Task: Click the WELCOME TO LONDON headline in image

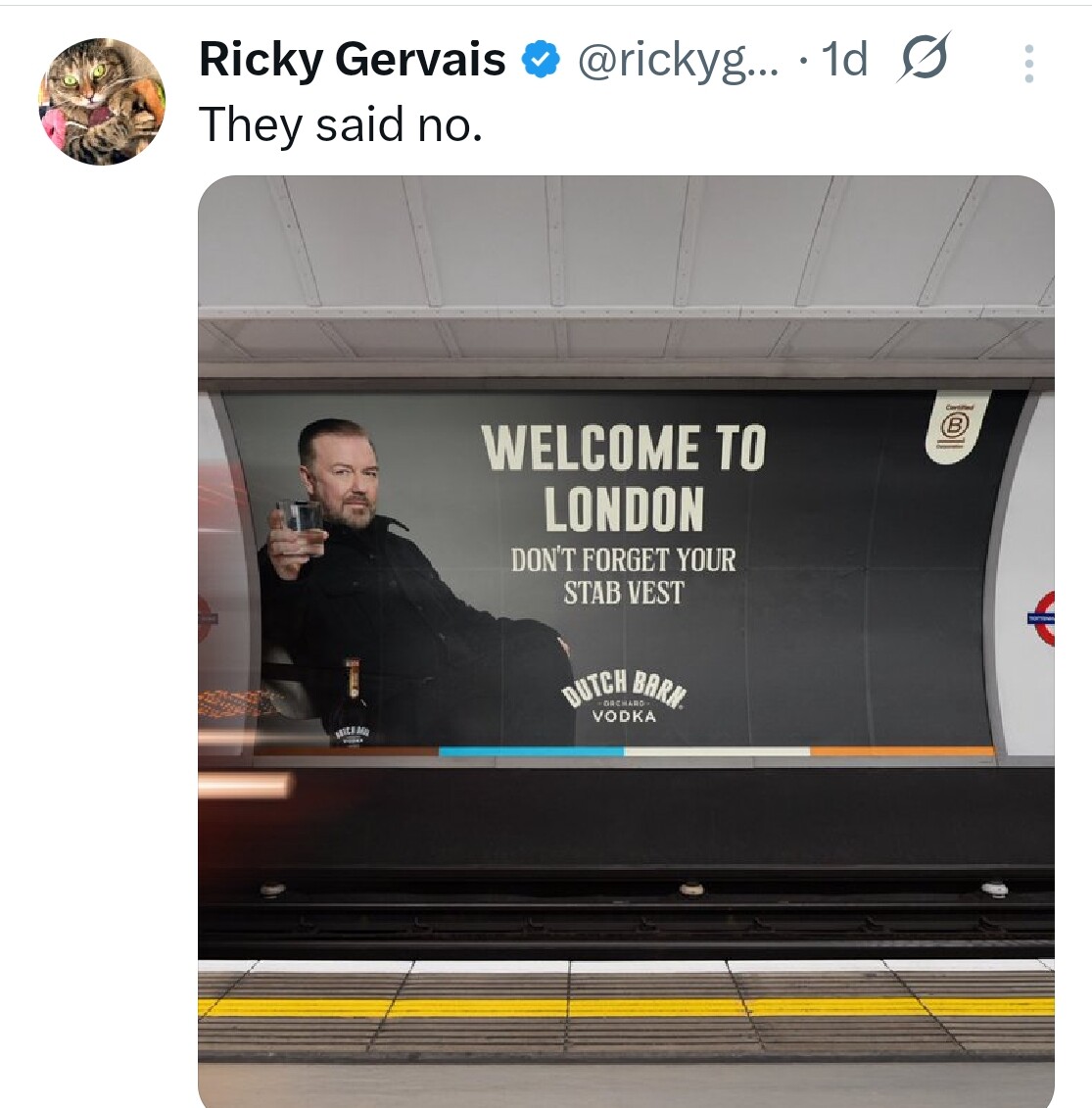Action: pos(625,478)
